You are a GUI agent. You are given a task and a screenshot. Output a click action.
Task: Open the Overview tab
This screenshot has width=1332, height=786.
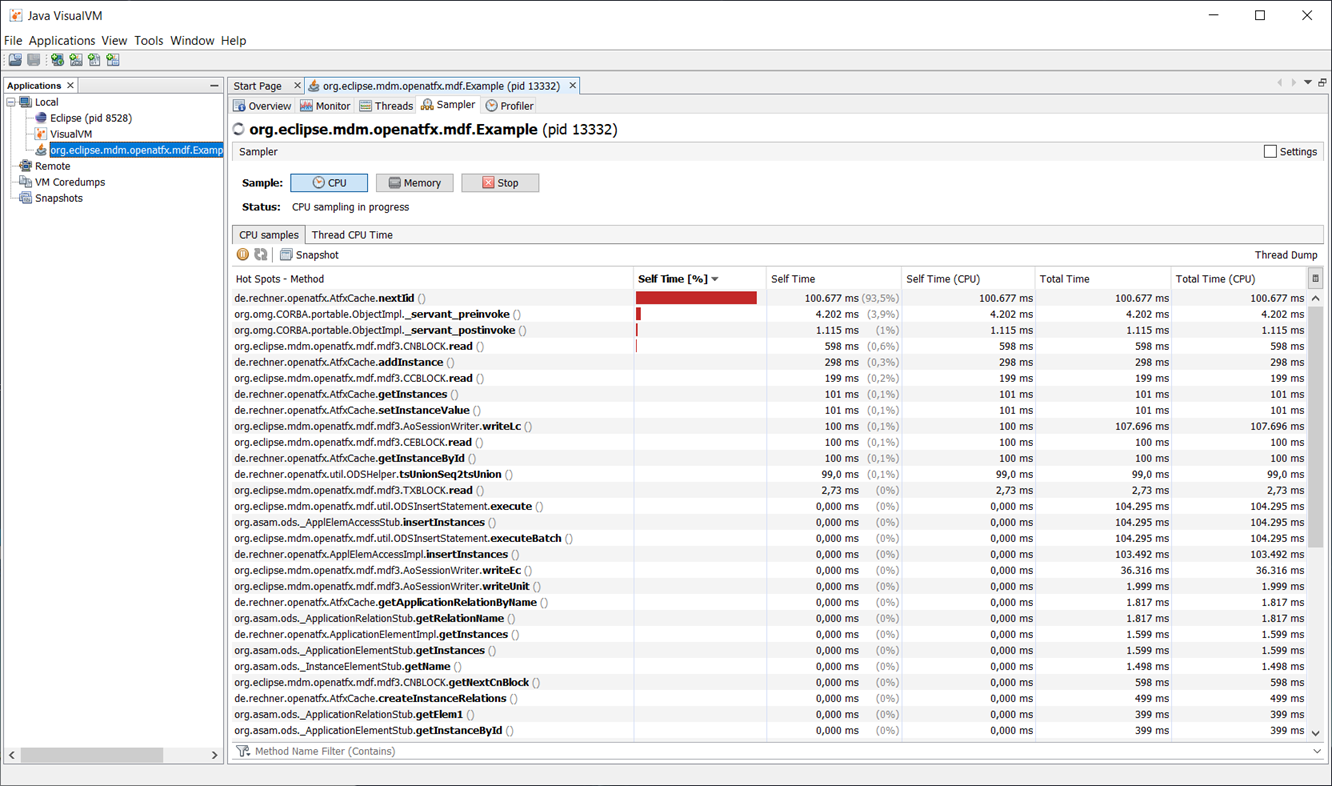click(262, 106)
